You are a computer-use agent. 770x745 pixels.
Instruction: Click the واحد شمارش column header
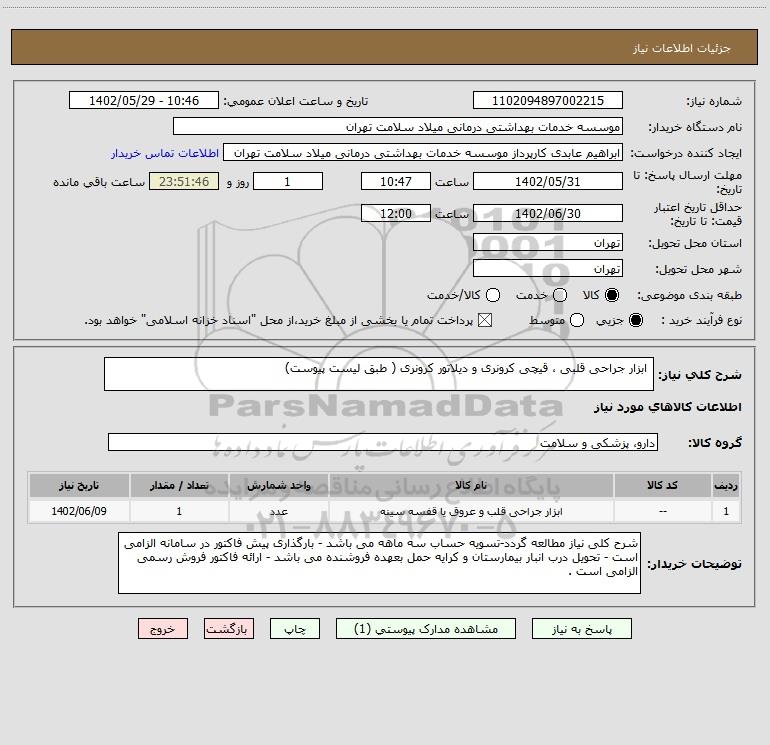coord(278,485)
